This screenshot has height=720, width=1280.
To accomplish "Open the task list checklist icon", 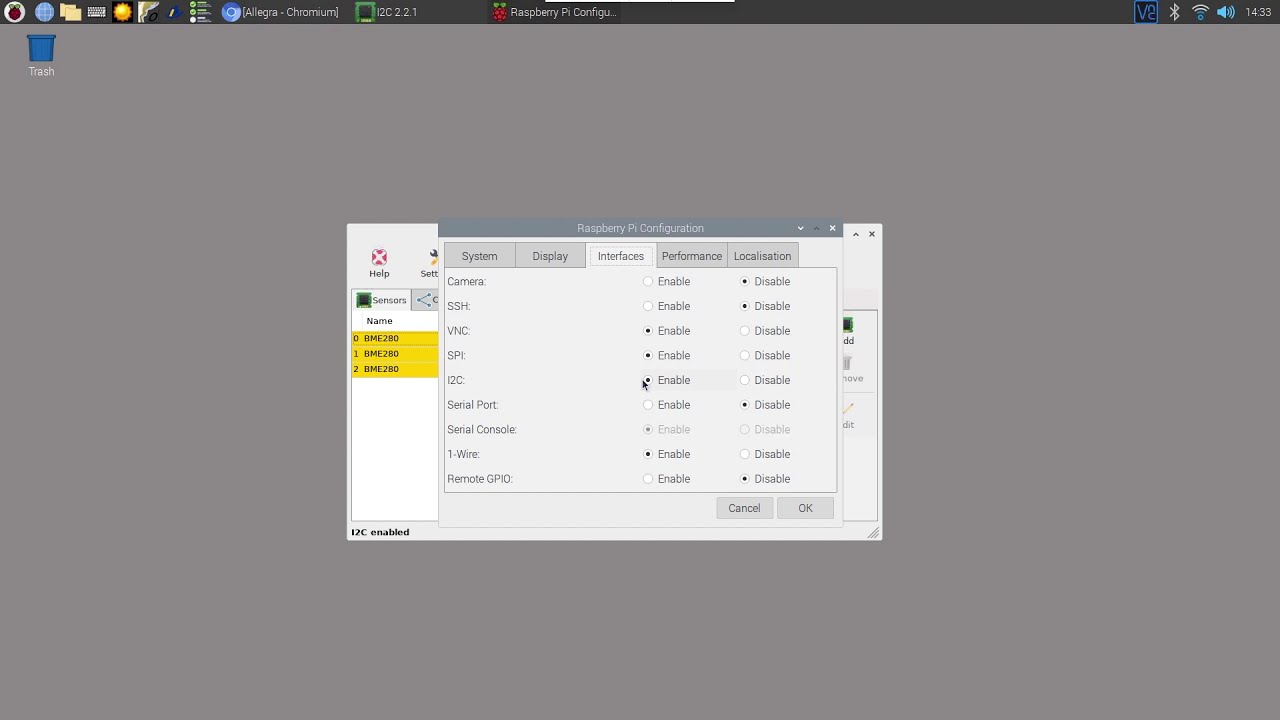I will coord(200,12).
